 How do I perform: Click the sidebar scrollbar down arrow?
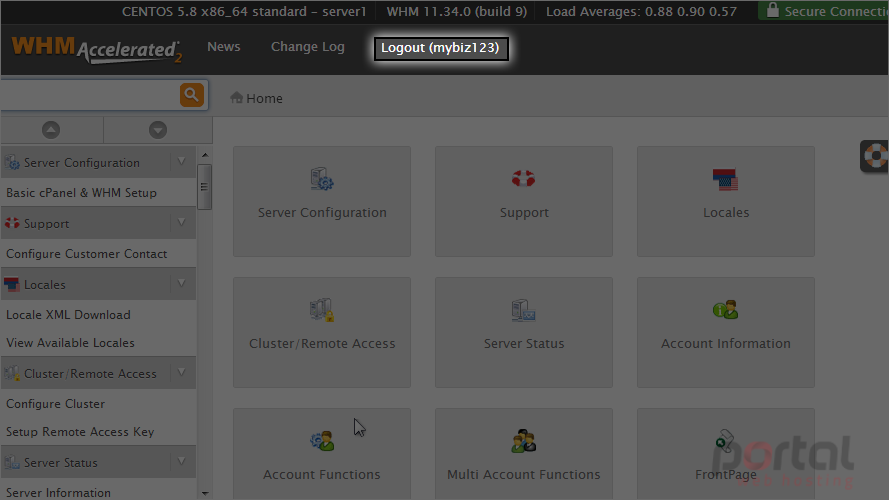click(x=205, y=494)
